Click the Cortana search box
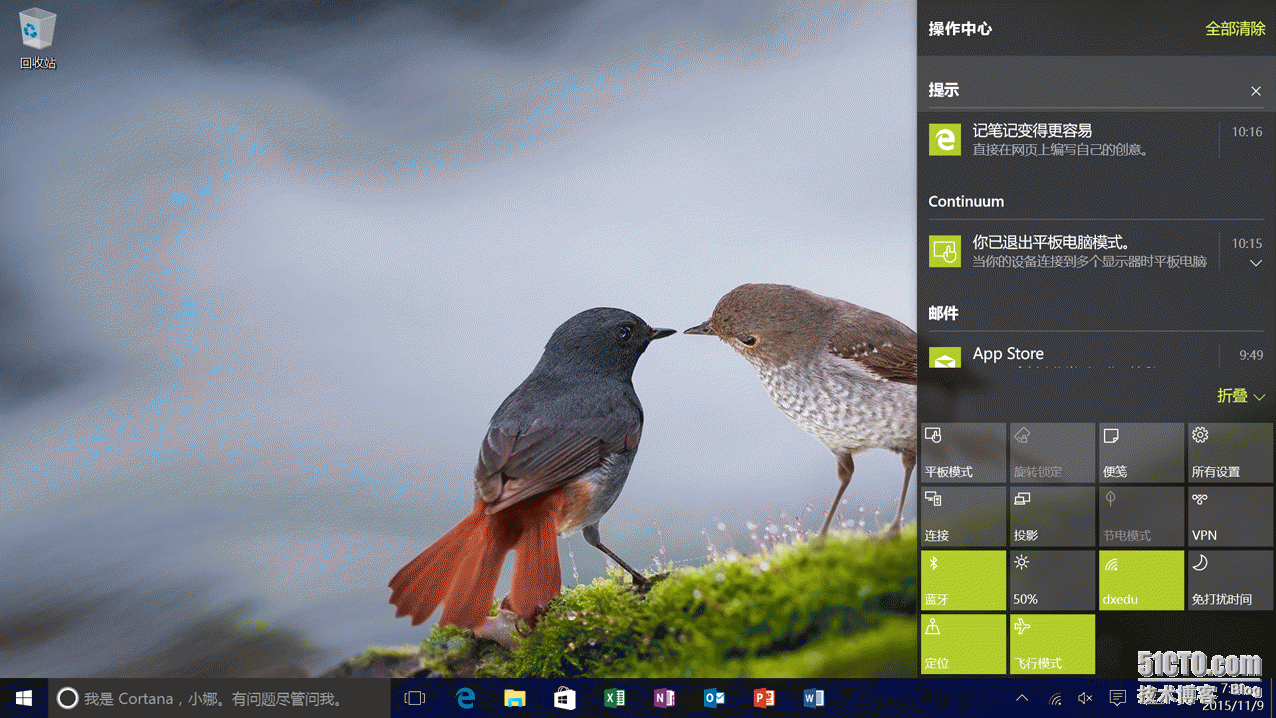This screenshot has width=1276, height=718. pyautogui.click(x=219, y=698)
